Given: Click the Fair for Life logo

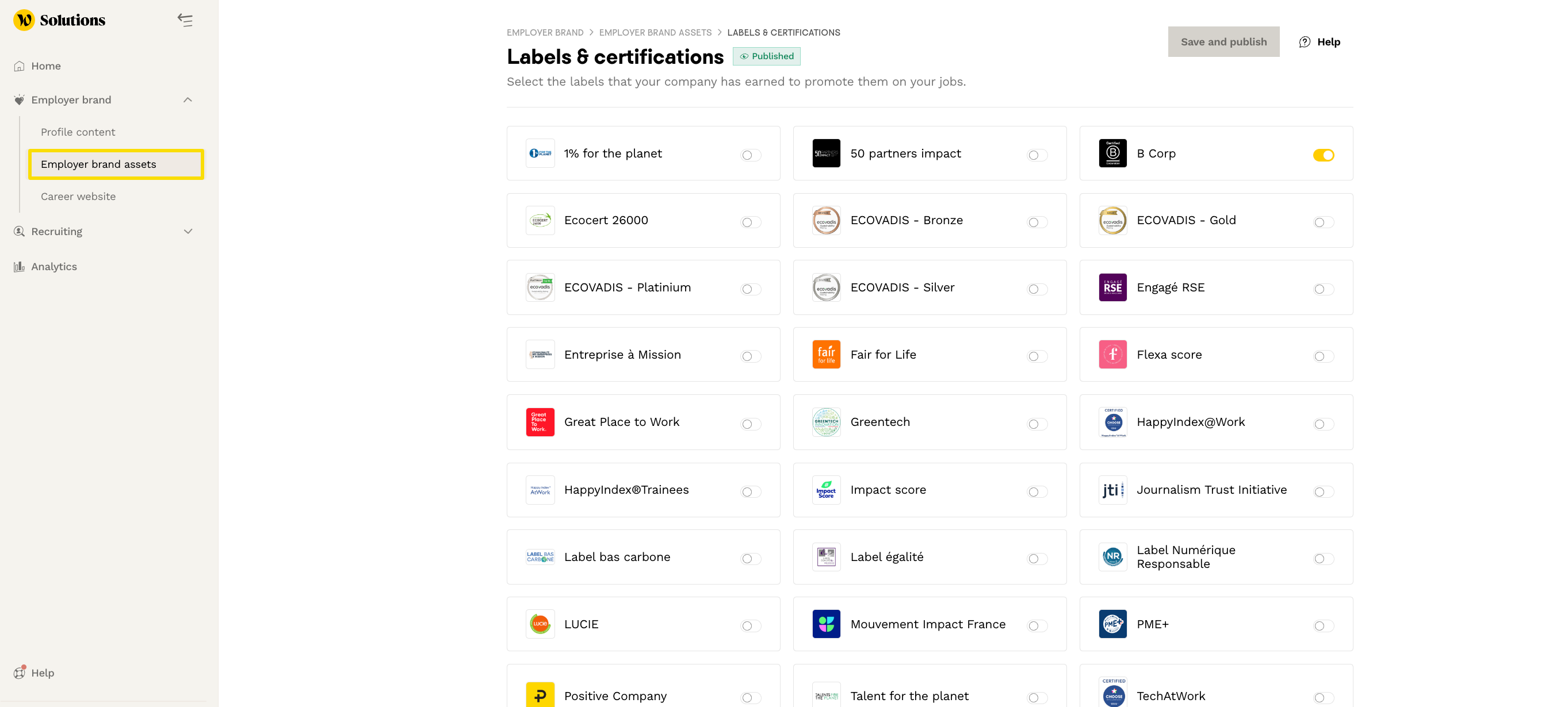Looking at the screenshot, I should point(826,354).
